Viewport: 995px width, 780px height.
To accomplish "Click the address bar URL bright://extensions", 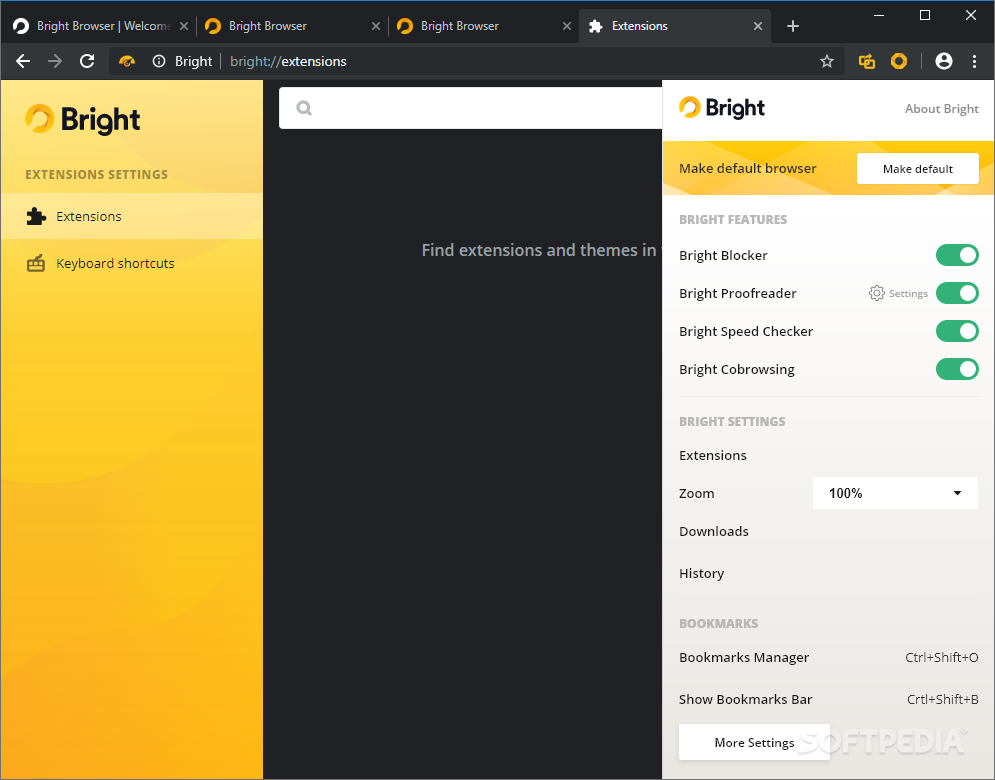I will point(288,61).
